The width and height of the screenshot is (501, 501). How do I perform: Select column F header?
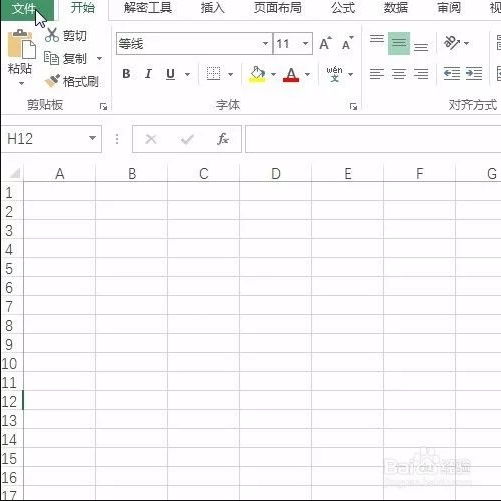(419, 174)
